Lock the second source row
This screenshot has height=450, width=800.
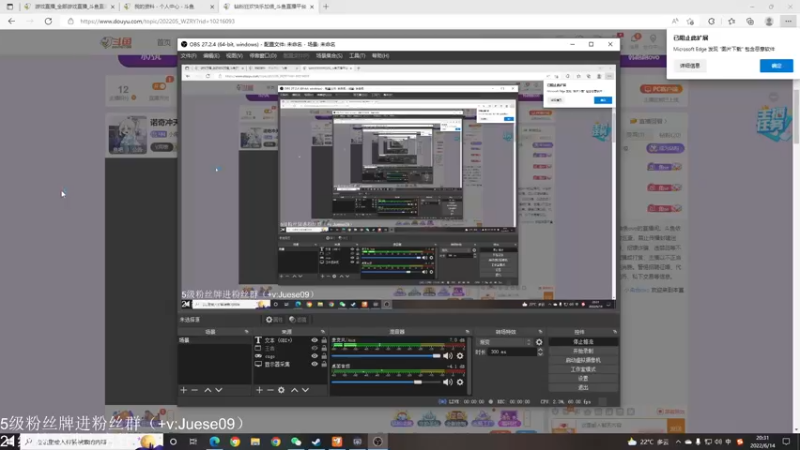(x=324, y=348)
